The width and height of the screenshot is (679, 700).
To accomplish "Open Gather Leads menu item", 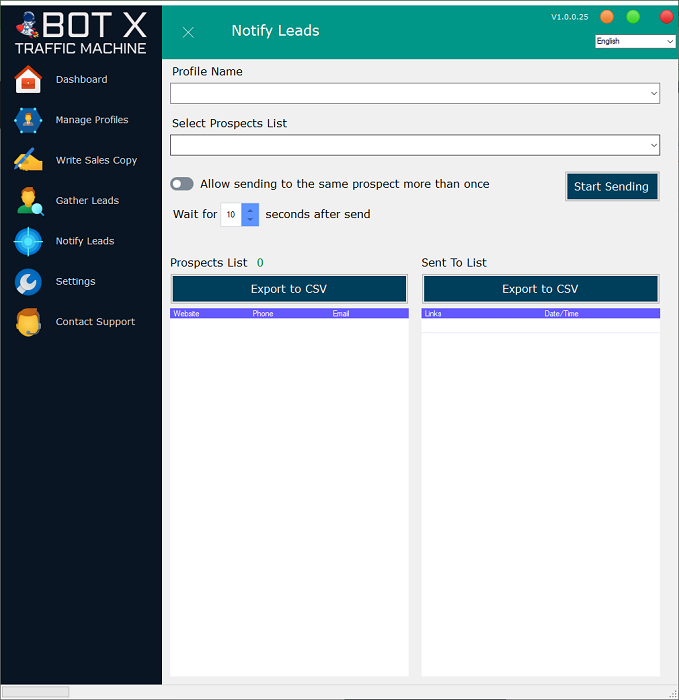I will (87, 200).
